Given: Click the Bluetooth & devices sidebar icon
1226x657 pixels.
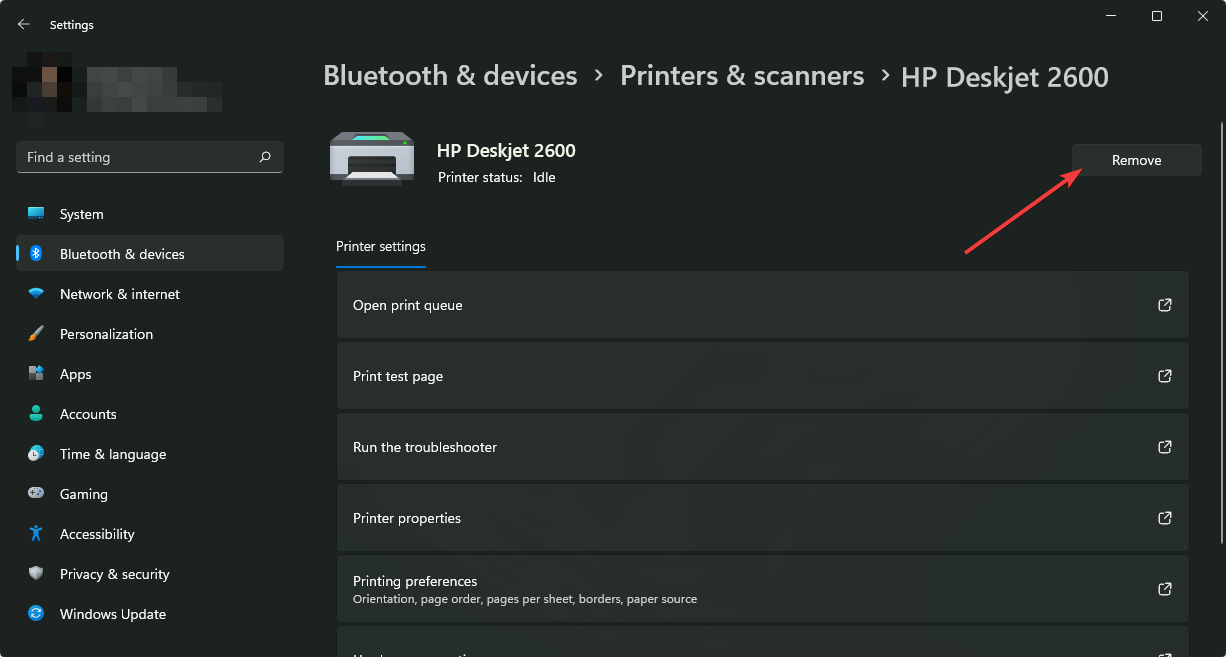Looking at the screenshot, I should pos(37,253).
